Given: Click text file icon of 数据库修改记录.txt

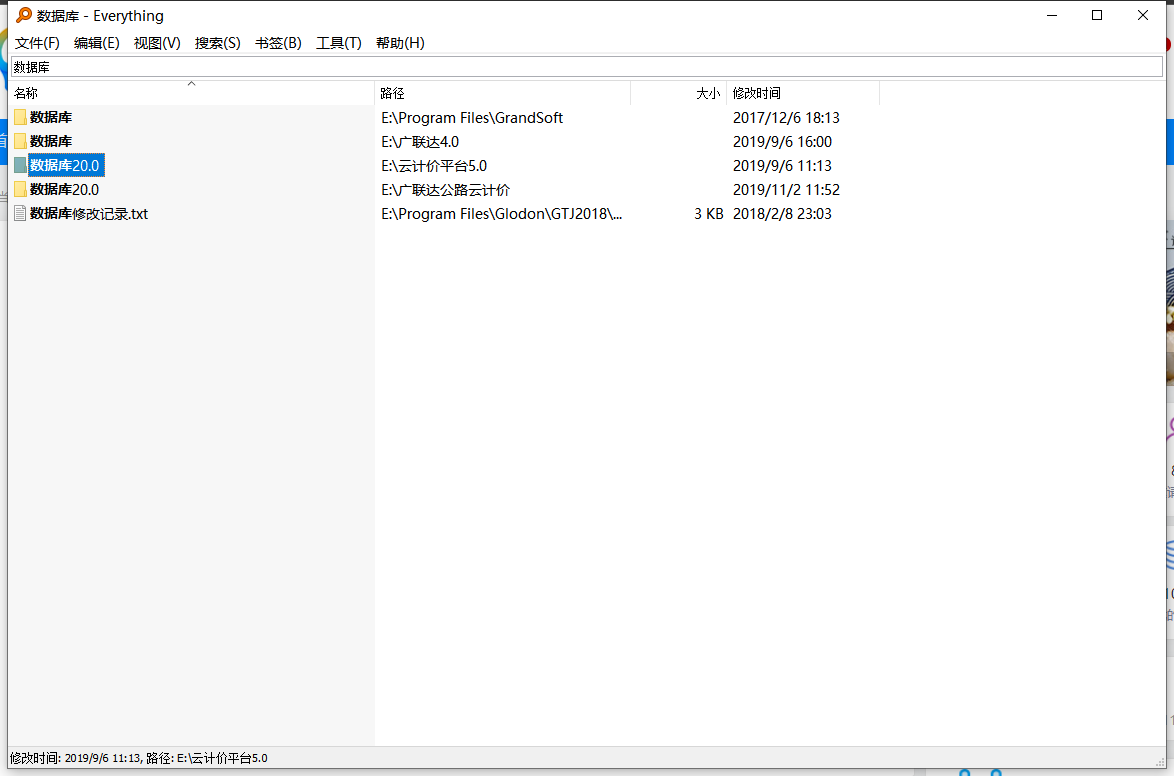Looking at the screenshot, I should (20, 213).
